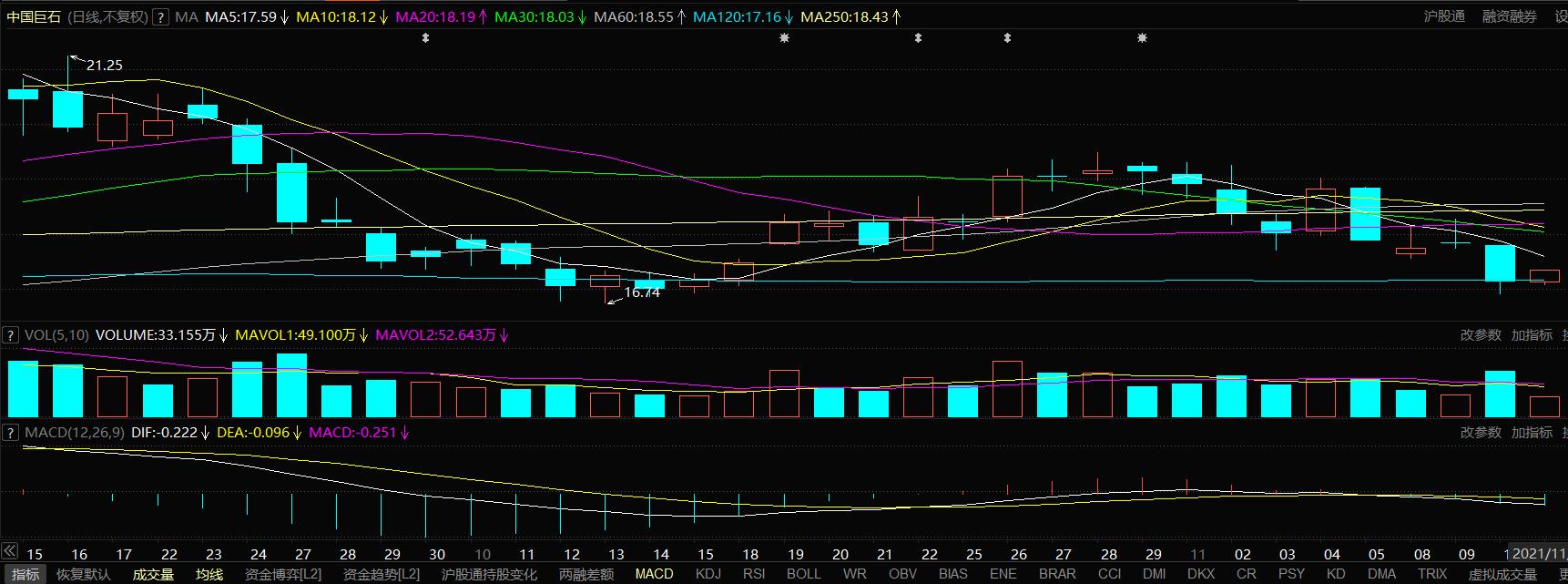Open 加指标 in the MACD panel
Image resolution: width=1568 pixels, height=584 pixels.
(x=1532, y=433)
